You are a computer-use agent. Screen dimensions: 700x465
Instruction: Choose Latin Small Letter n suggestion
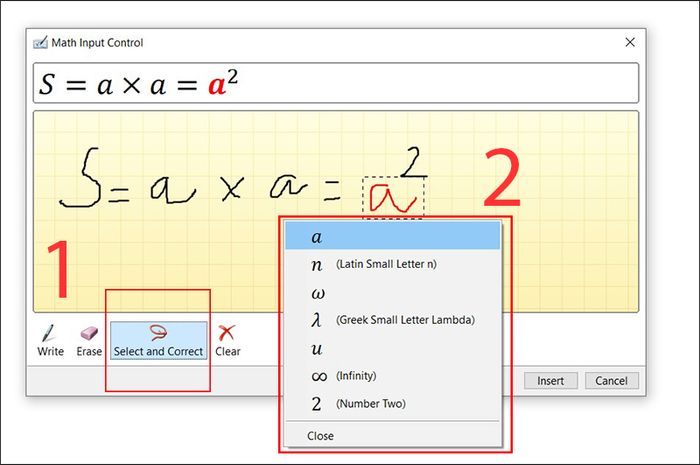[392, 264]
